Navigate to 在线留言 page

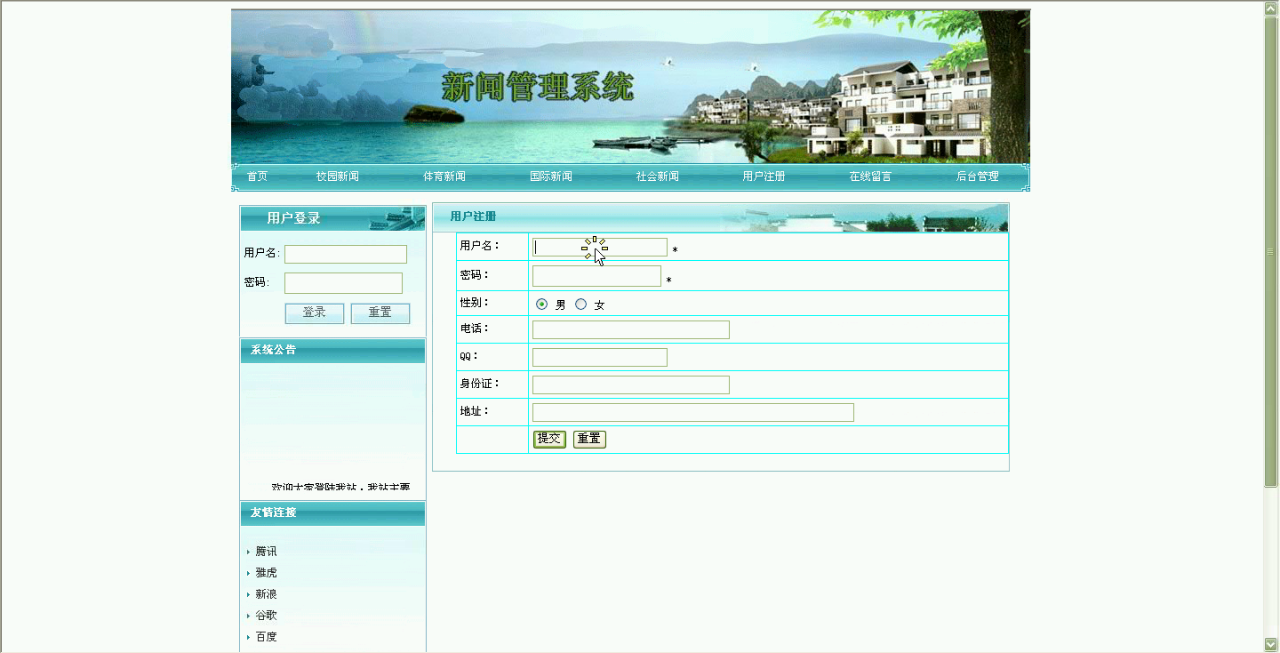[870, 177]
